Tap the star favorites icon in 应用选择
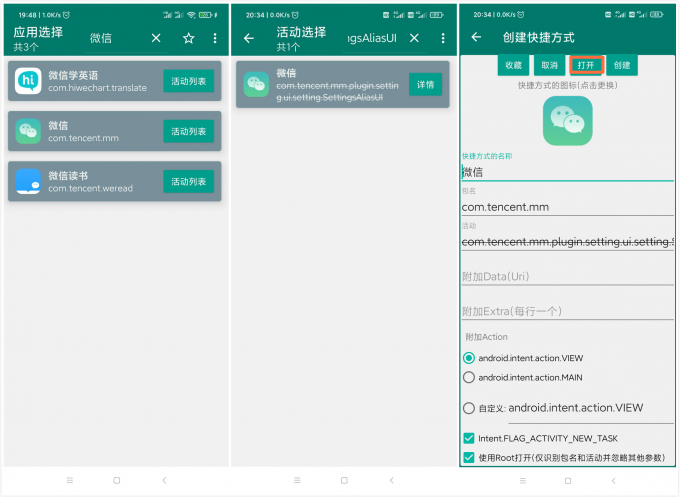Screen dimensions: 680x497 [189, 38]
